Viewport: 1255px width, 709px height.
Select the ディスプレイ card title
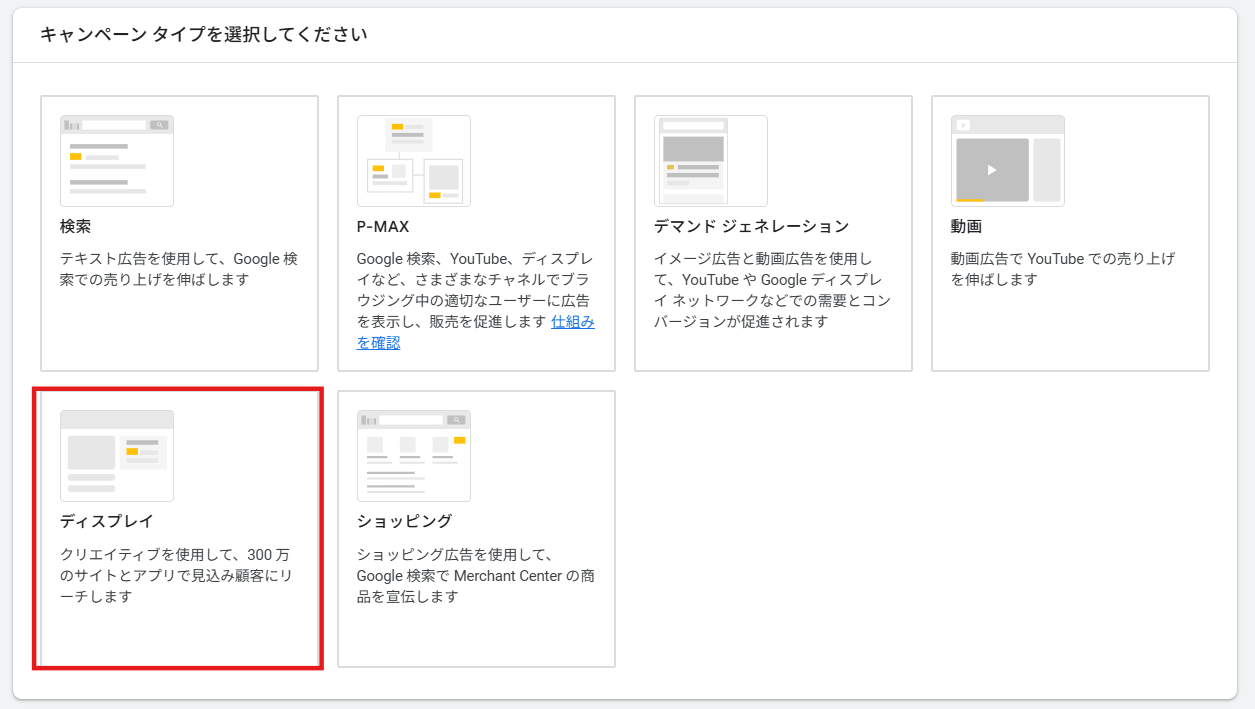click(x=107, y=521)
